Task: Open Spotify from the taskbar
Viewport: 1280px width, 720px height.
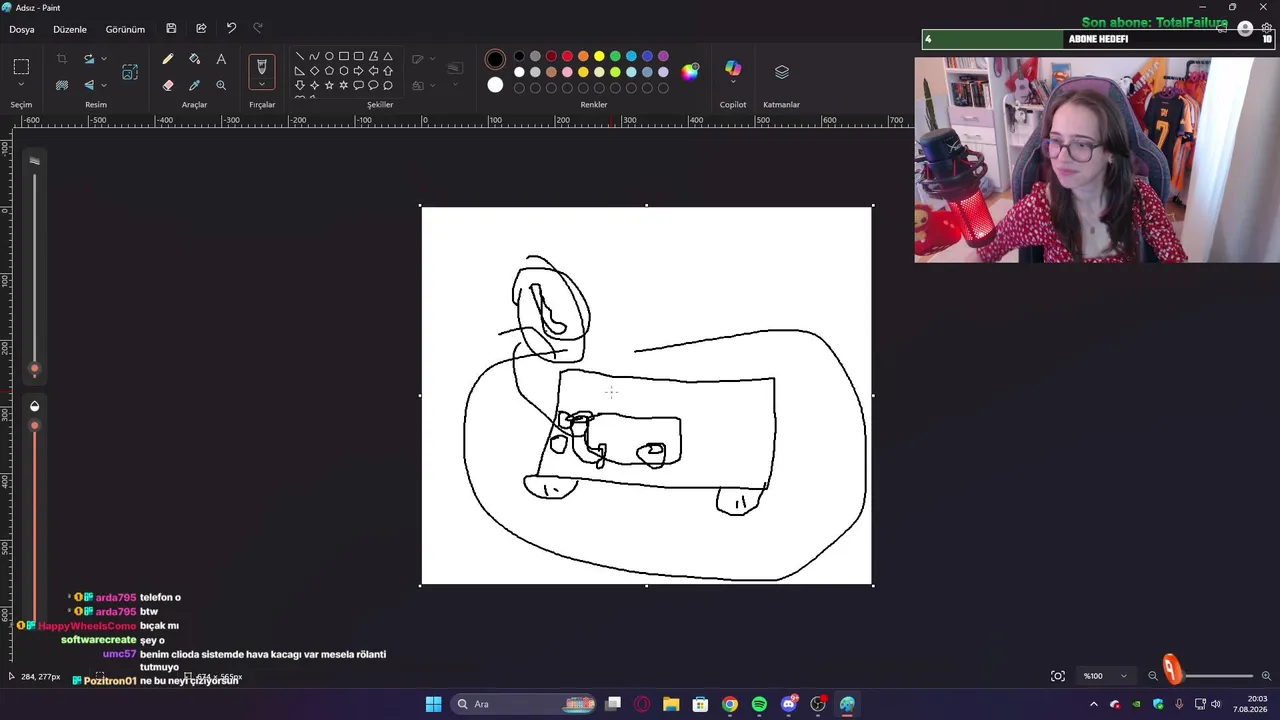Action: click(759, 704)
